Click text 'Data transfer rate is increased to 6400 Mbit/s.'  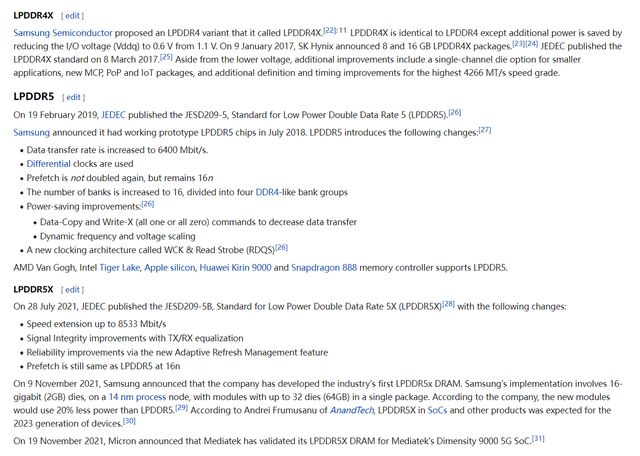click(x=117, y=150)
